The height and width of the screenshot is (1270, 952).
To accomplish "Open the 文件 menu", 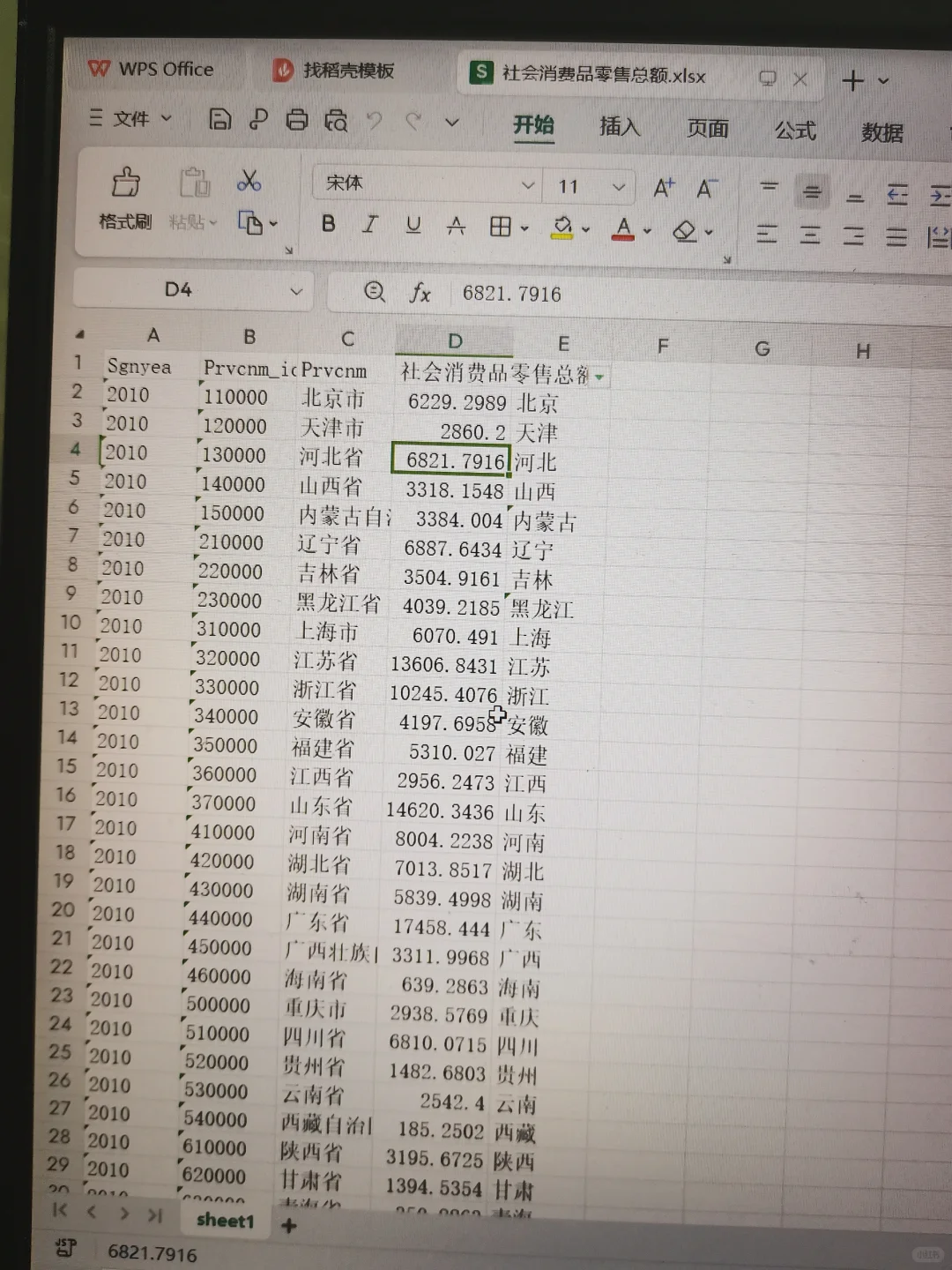I will [130, 118].
